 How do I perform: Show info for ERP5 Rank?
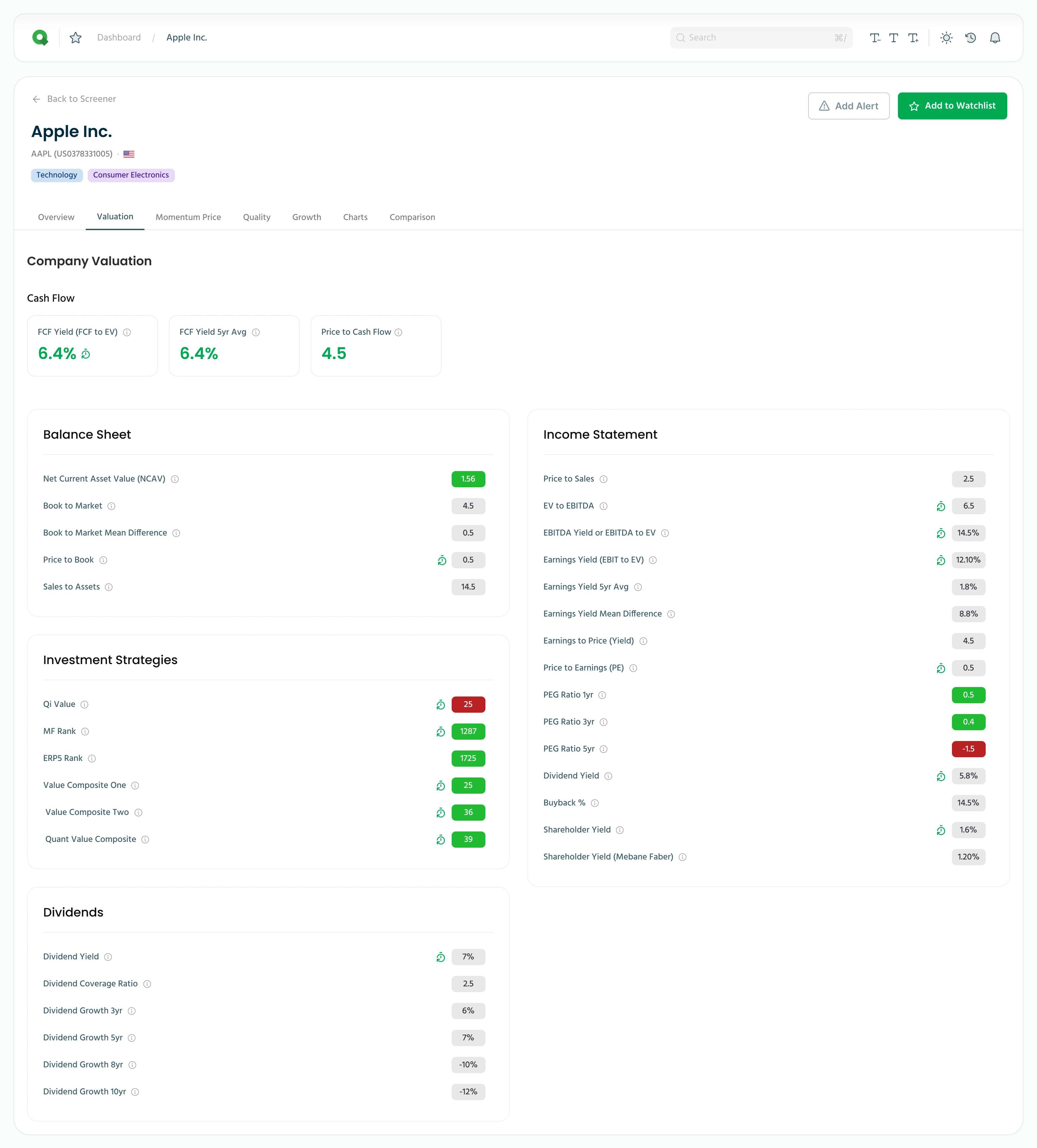[x=92, y=759]
